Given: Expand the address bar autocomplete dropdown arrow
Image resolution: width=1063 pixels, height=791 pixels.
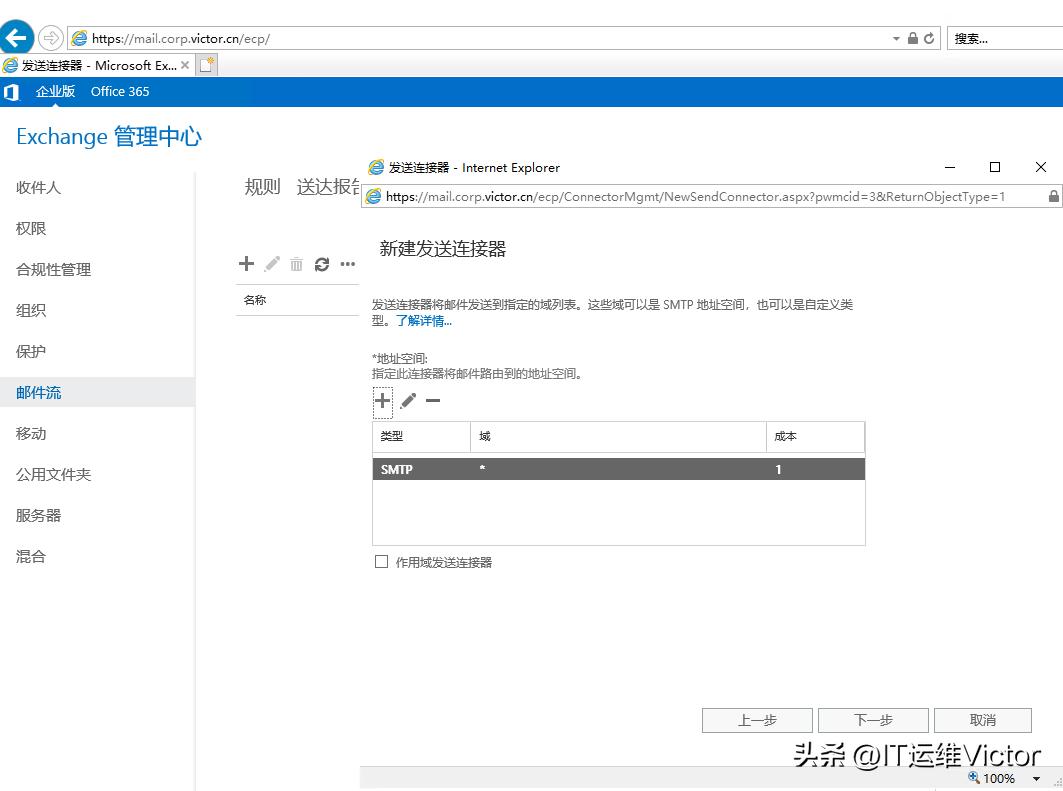Looking at the screenshot, I should (897, 37).
